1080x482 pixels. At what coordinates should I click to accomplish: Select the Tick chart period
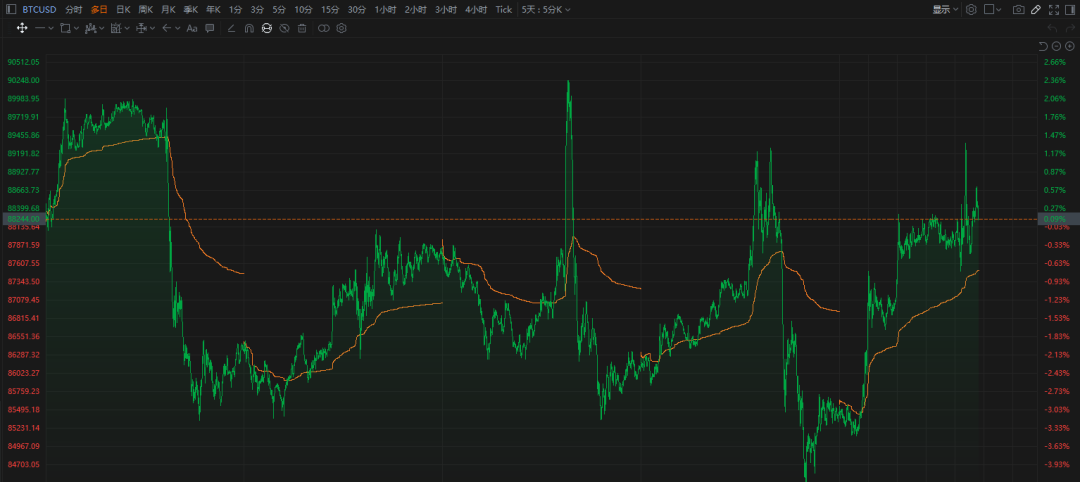[504, 9]
